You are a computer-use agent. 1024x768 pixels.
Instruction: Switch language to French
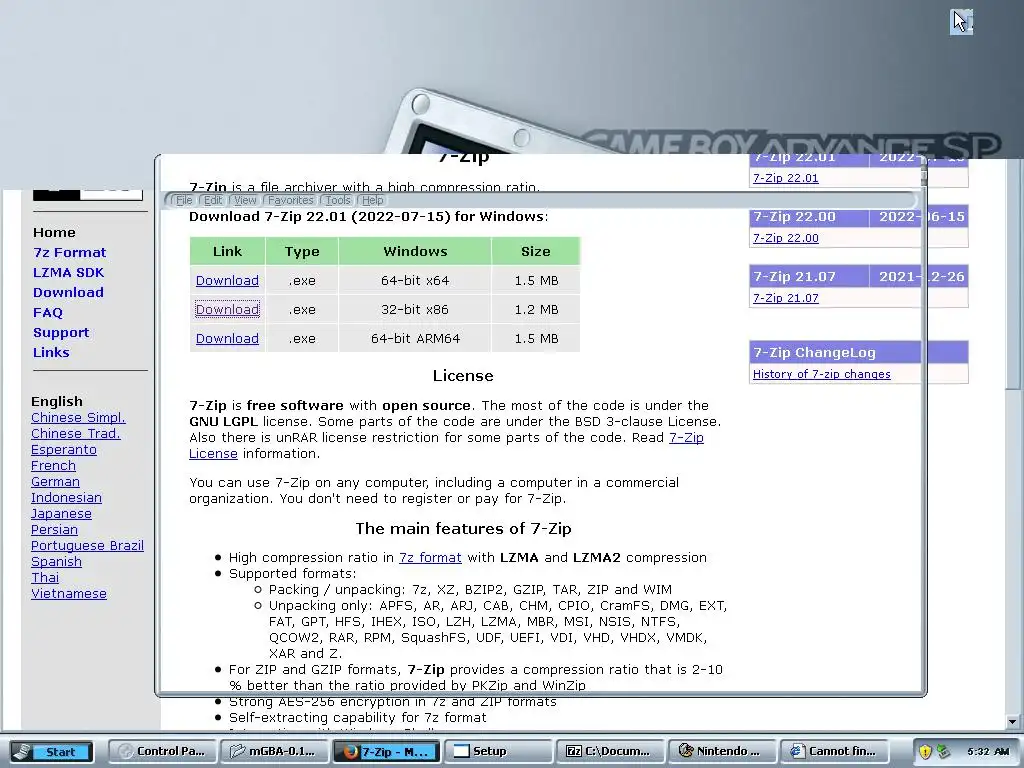(x=54, y=466)
